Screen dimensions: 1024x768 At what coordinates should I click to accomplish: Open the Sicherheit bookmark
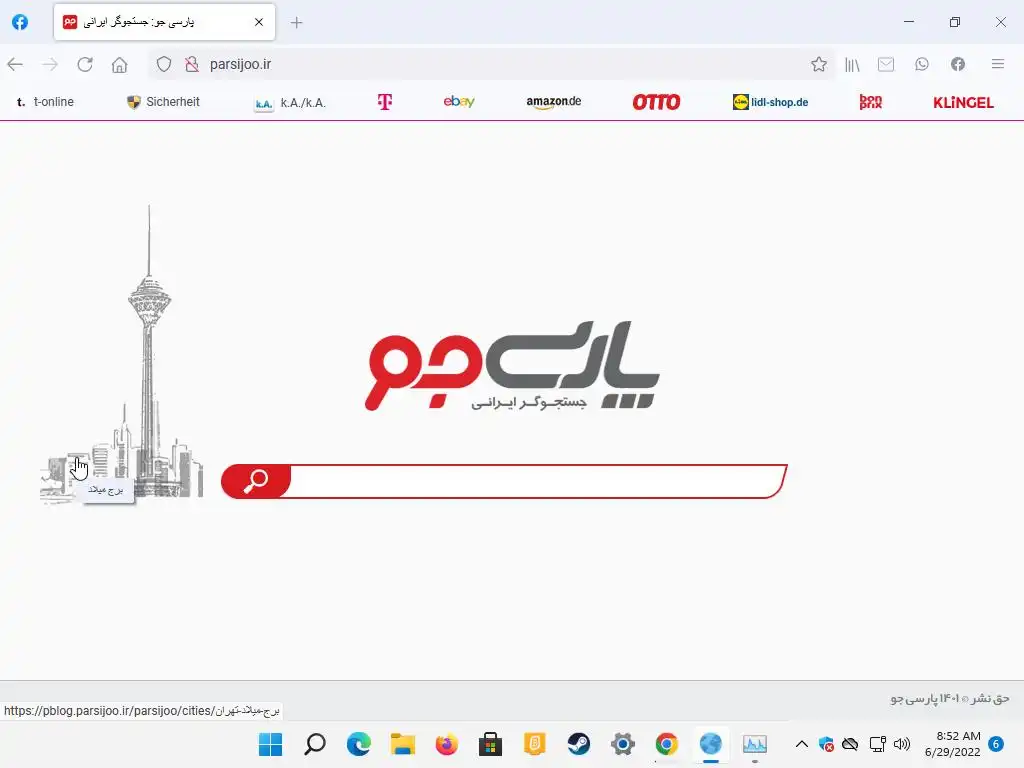163,102
